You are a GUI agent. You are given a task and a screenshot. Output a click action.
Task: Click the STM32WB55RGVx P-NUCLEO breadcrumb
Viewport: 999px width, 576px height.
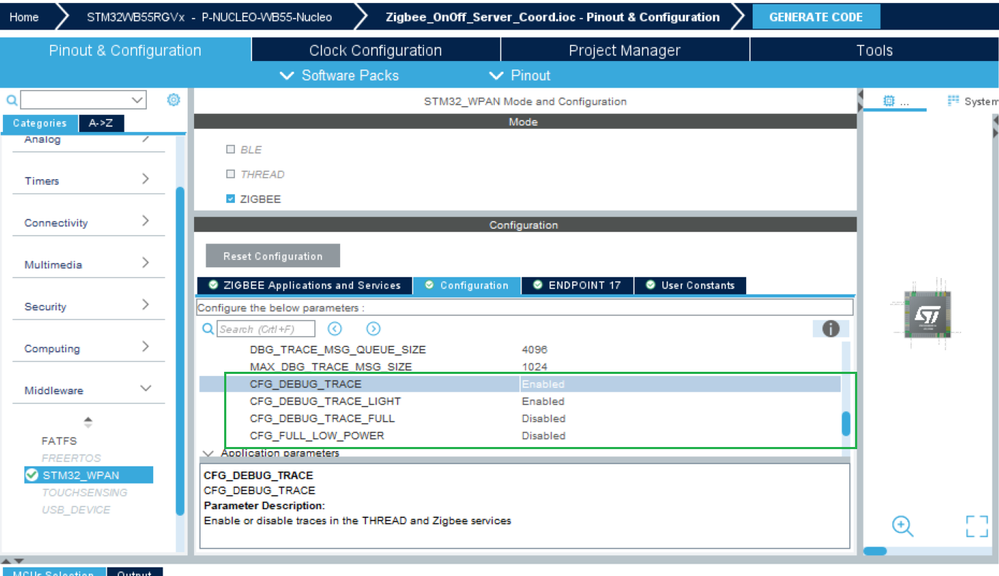click(209, 17)
